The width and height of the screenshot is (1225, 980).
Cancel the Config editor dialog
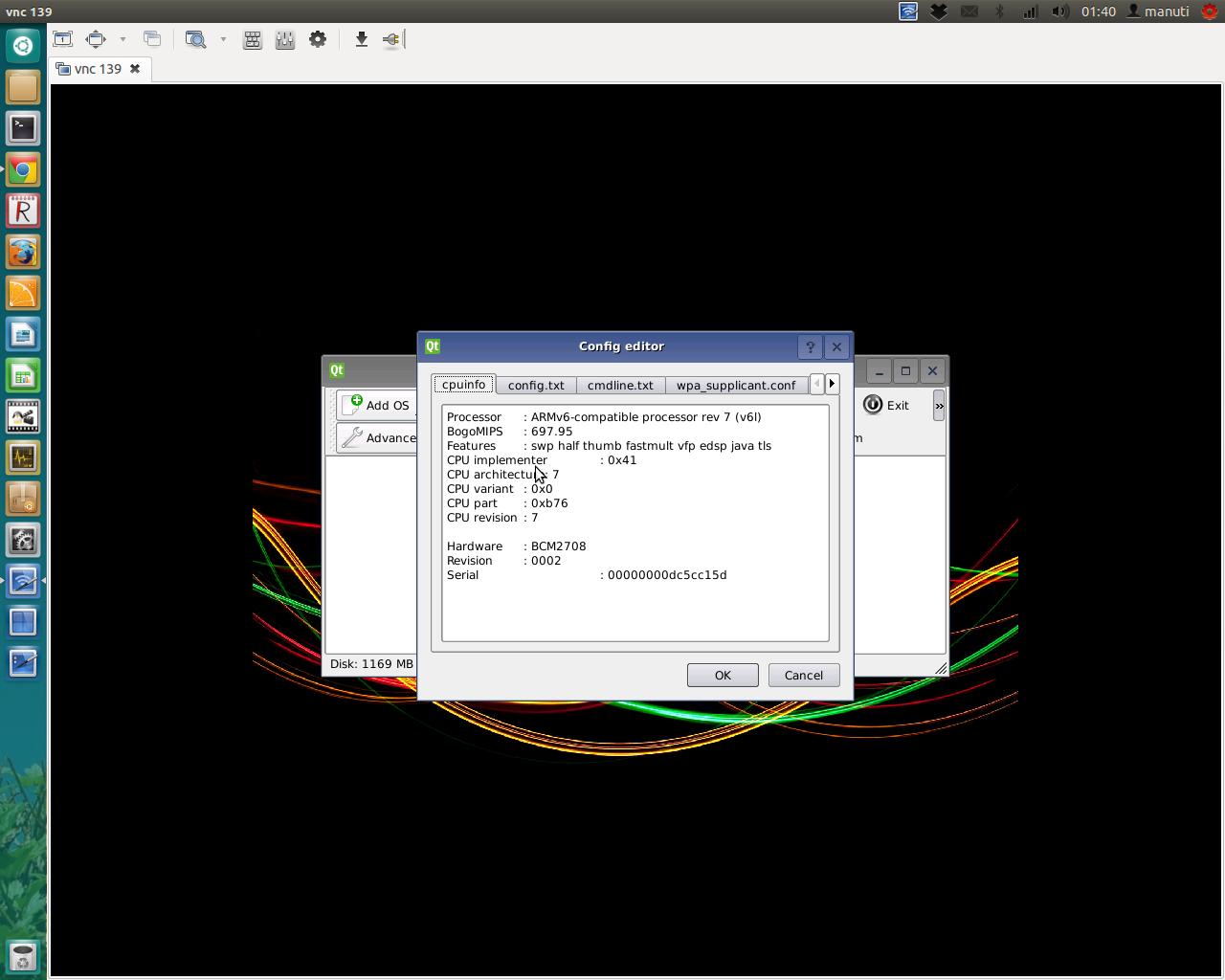click(803, 675)
